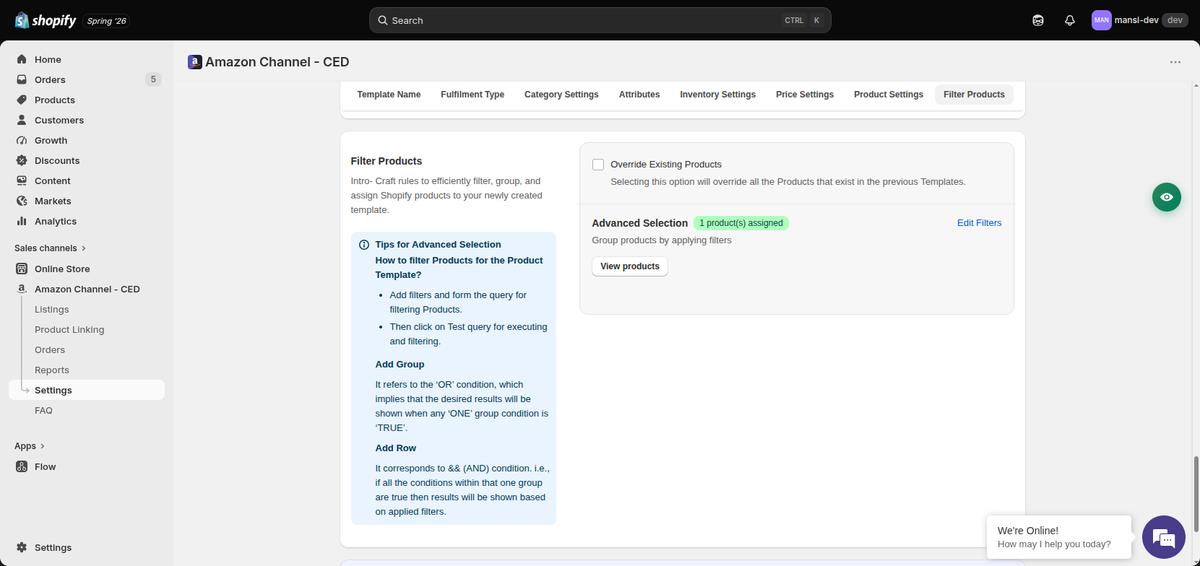
Task: Open Listings under Amazon Channel
Action: 52,309
